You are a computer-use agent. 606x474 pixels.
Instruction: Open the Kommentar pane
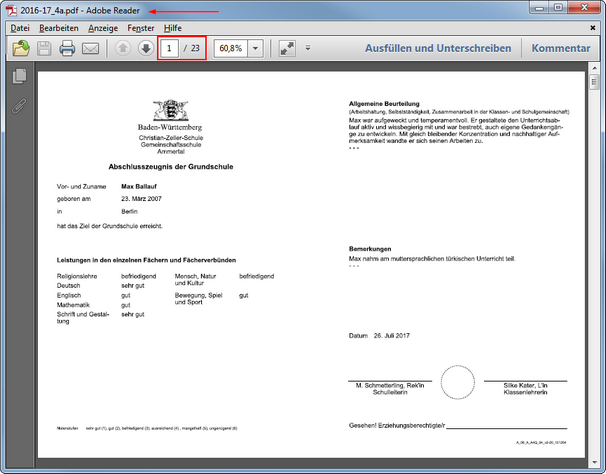(x=561, y=48)
